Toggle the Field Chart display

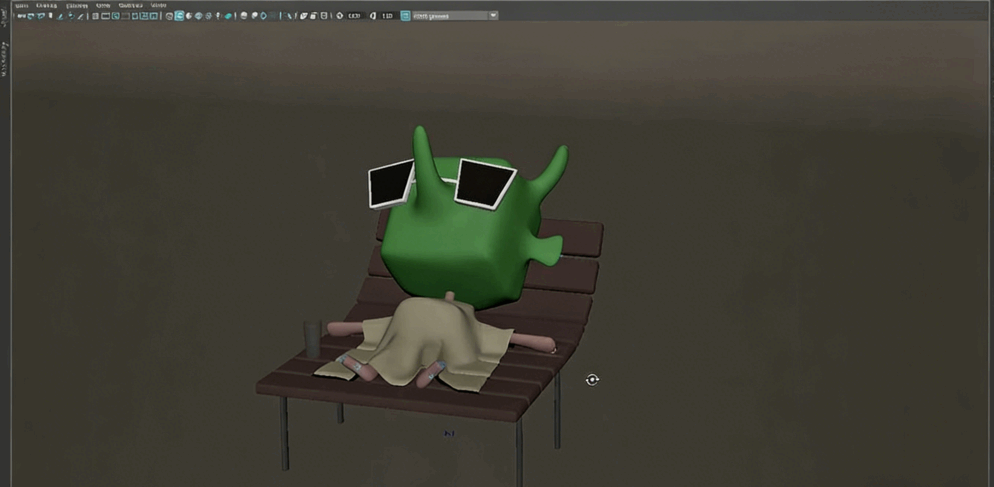pyautogui.click(x=135, y=16)
